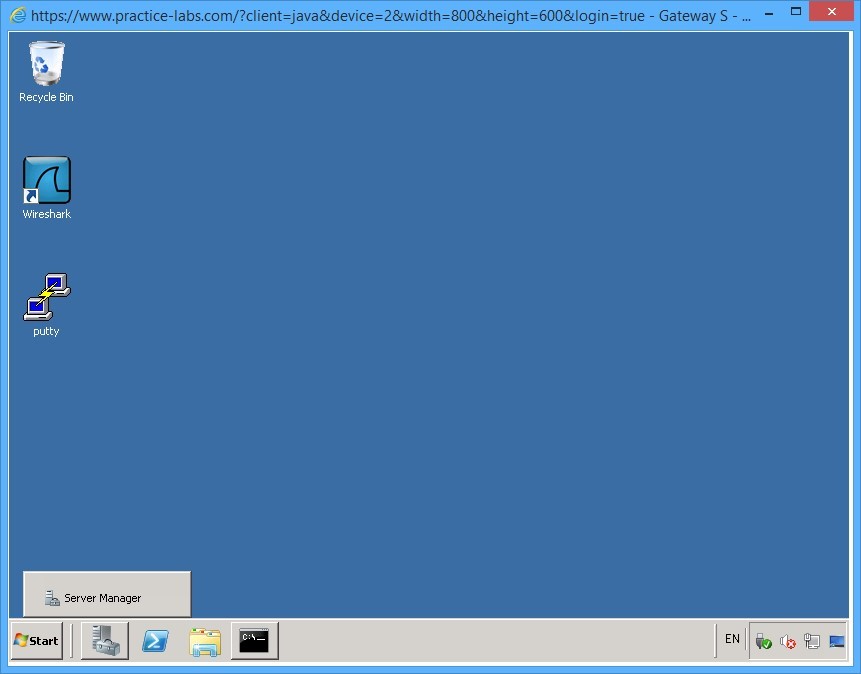
Task: Unmute audio via the muted speaker tray icon
Action: coord(787,640)
